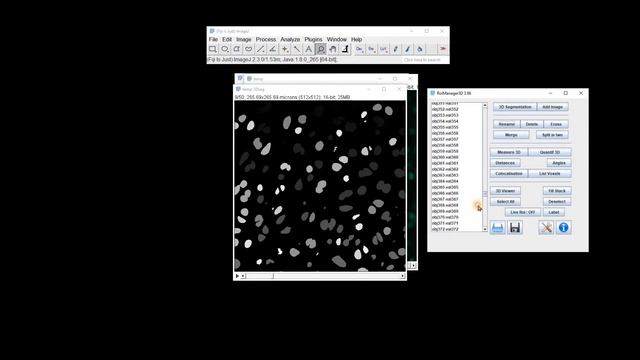Click the blue info icon in RoiManager3D
Screen dimensions: 640x360
[564, 227]
